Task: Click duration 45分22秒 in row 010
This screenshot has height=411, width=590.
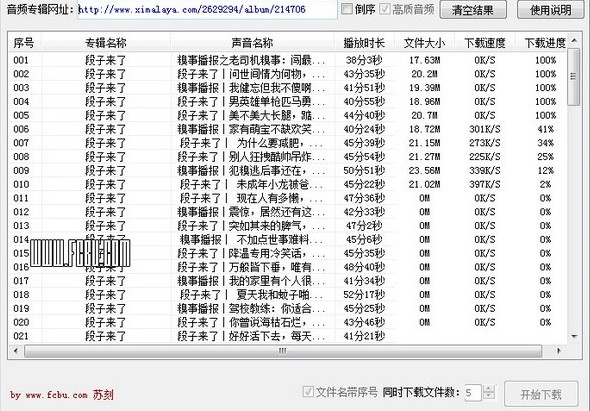Action: (x=364, y=184)
